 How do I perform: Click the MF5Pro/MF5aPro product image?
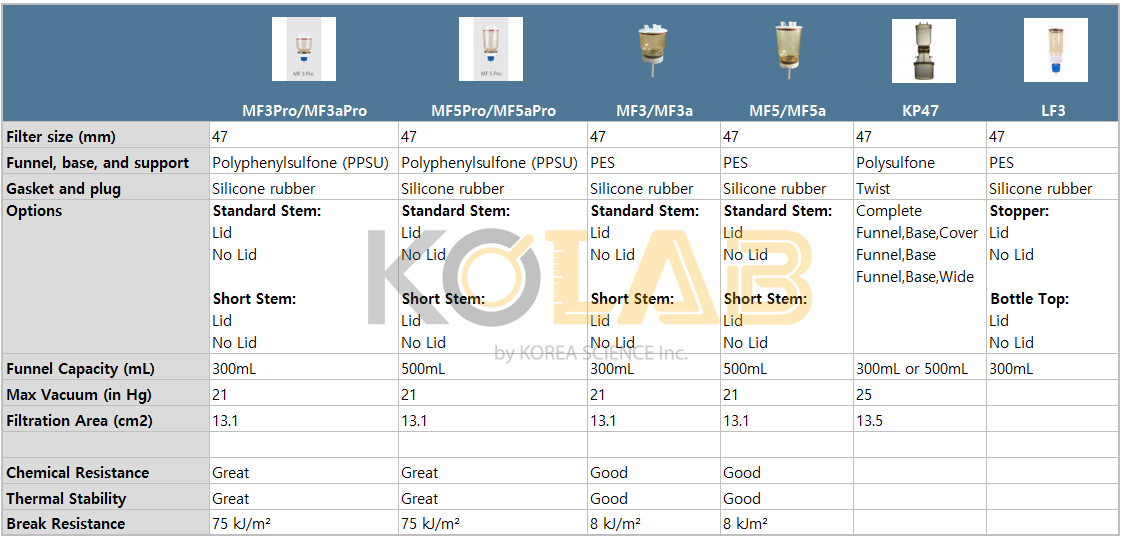(490, 49)
